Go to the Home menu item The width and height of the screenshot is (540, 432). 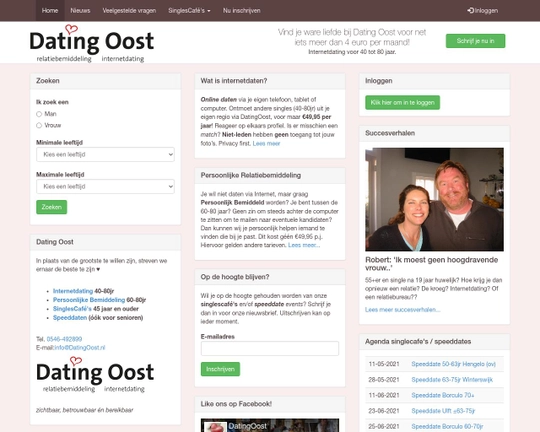coord(50,11)
